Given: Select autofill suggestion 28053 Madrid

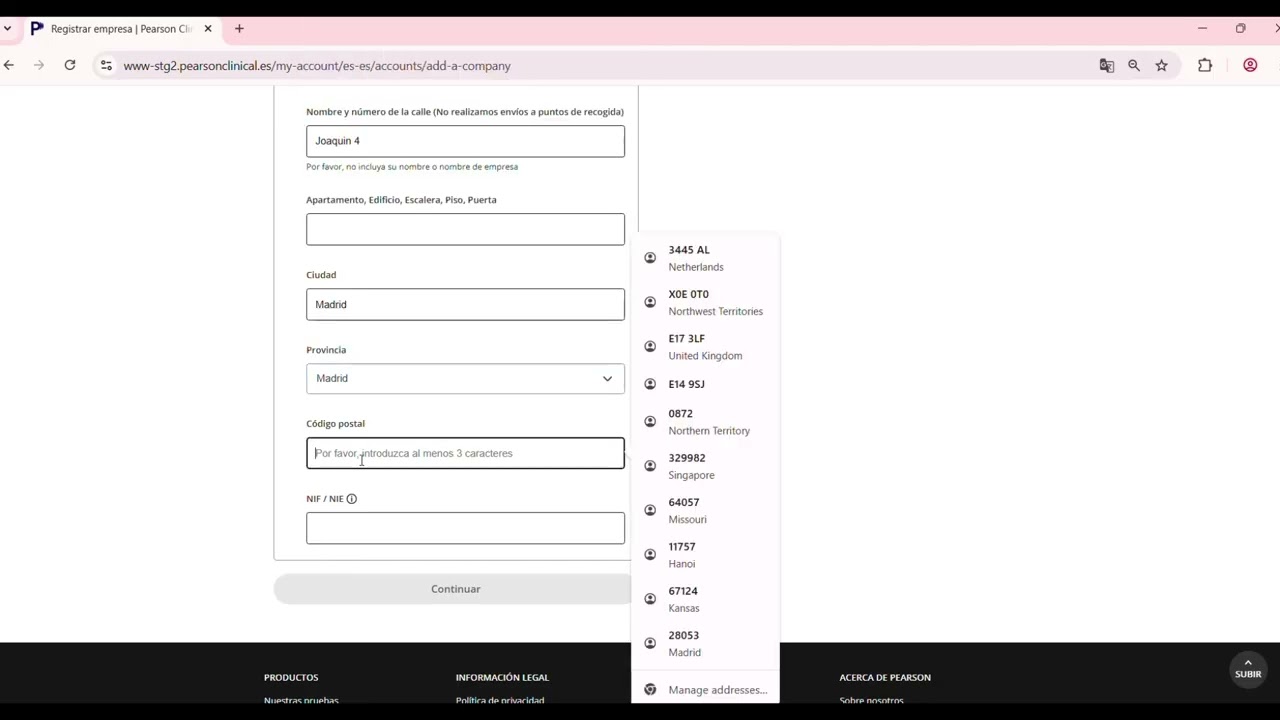Looking at the screenshot, I should coord(705,643).
